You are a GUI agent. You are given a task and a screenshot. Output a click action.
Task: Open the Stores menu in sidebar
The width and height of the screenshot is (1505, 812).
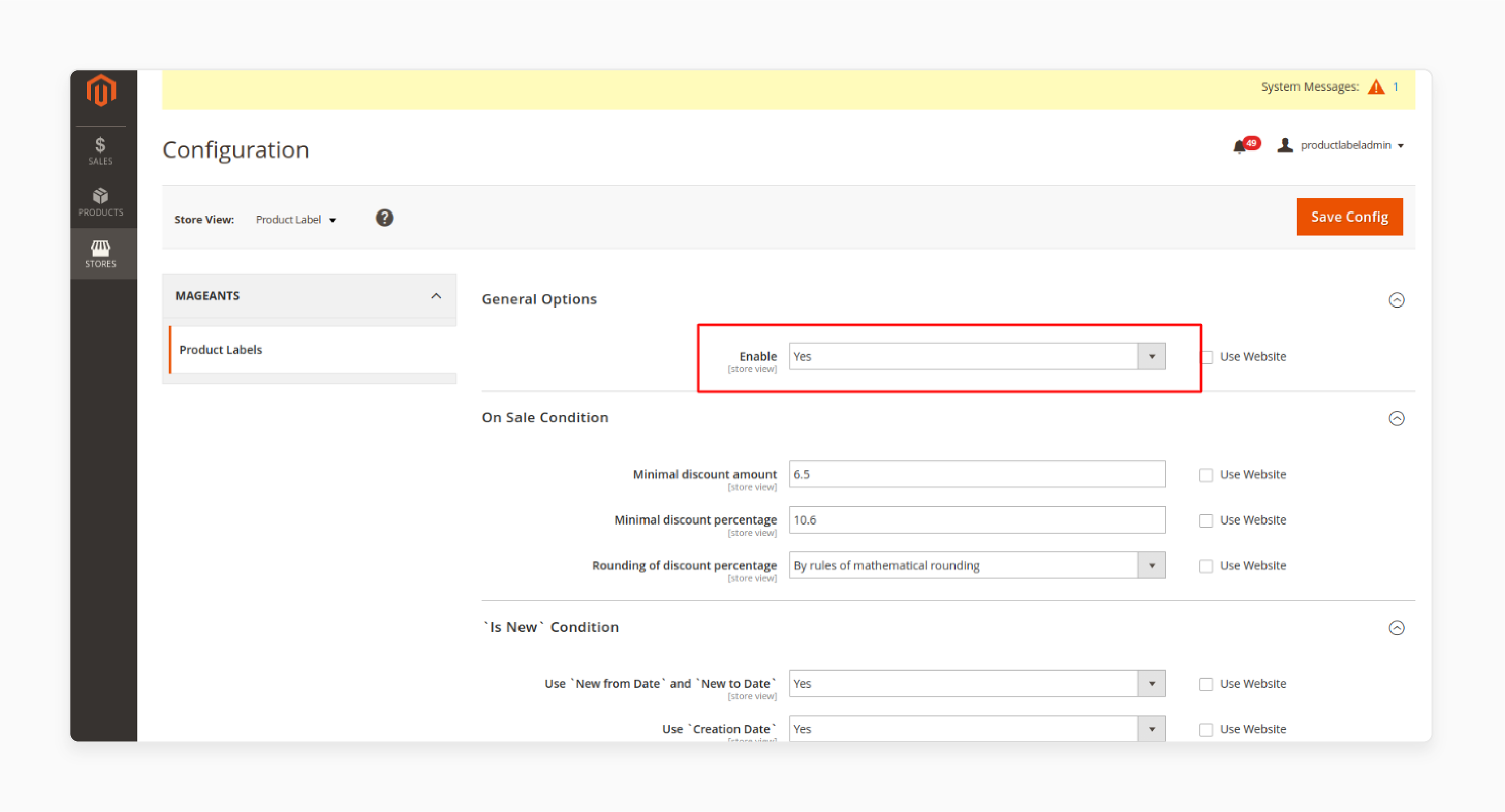[x=101, y=254]
